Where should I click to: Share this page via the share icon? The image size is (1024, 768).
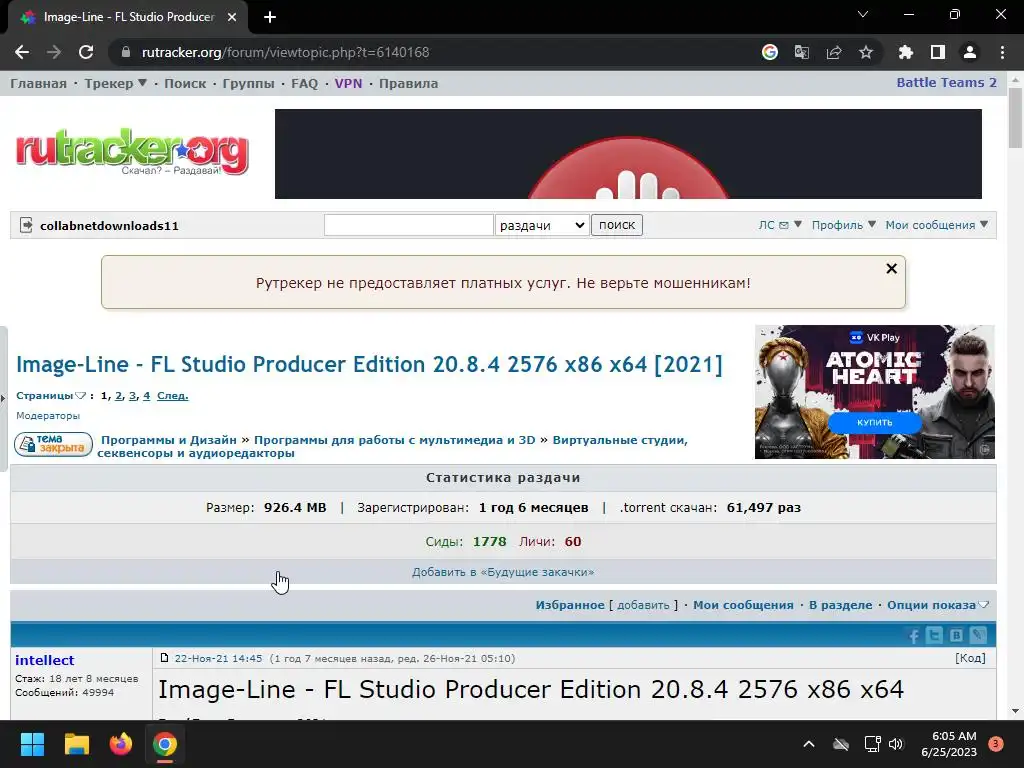pyautogui.click(x=834, y=52)
